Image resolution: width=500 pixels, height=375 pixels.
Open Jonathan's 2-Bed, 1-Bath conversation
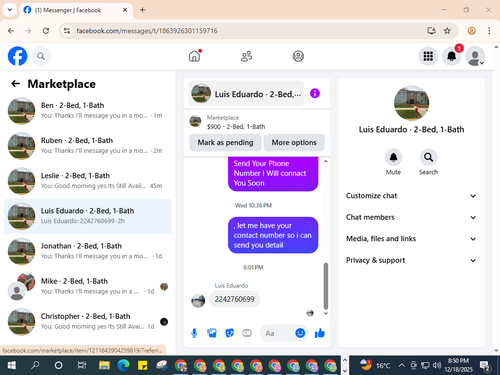pyautogui.click(x=88, y=251)
